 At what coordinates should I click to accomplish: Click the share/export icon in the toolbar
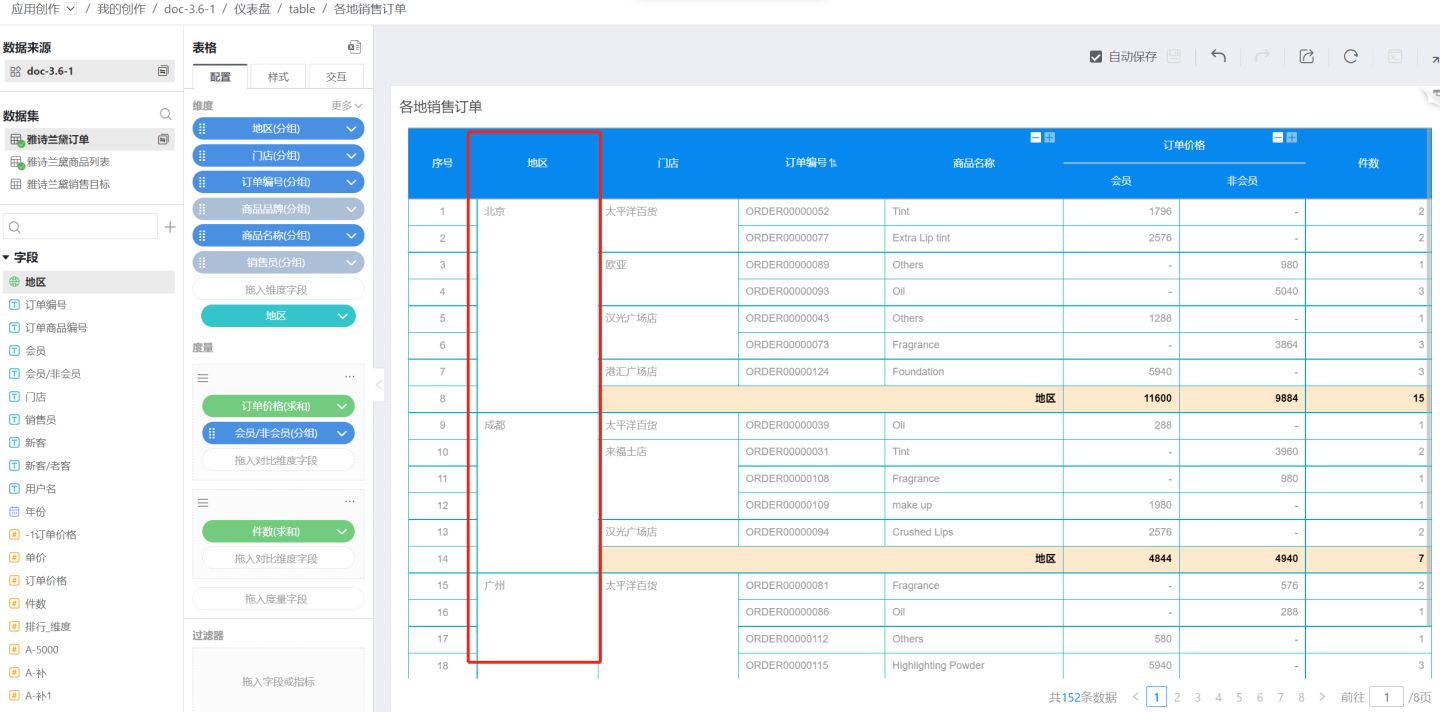point(1306,57)
